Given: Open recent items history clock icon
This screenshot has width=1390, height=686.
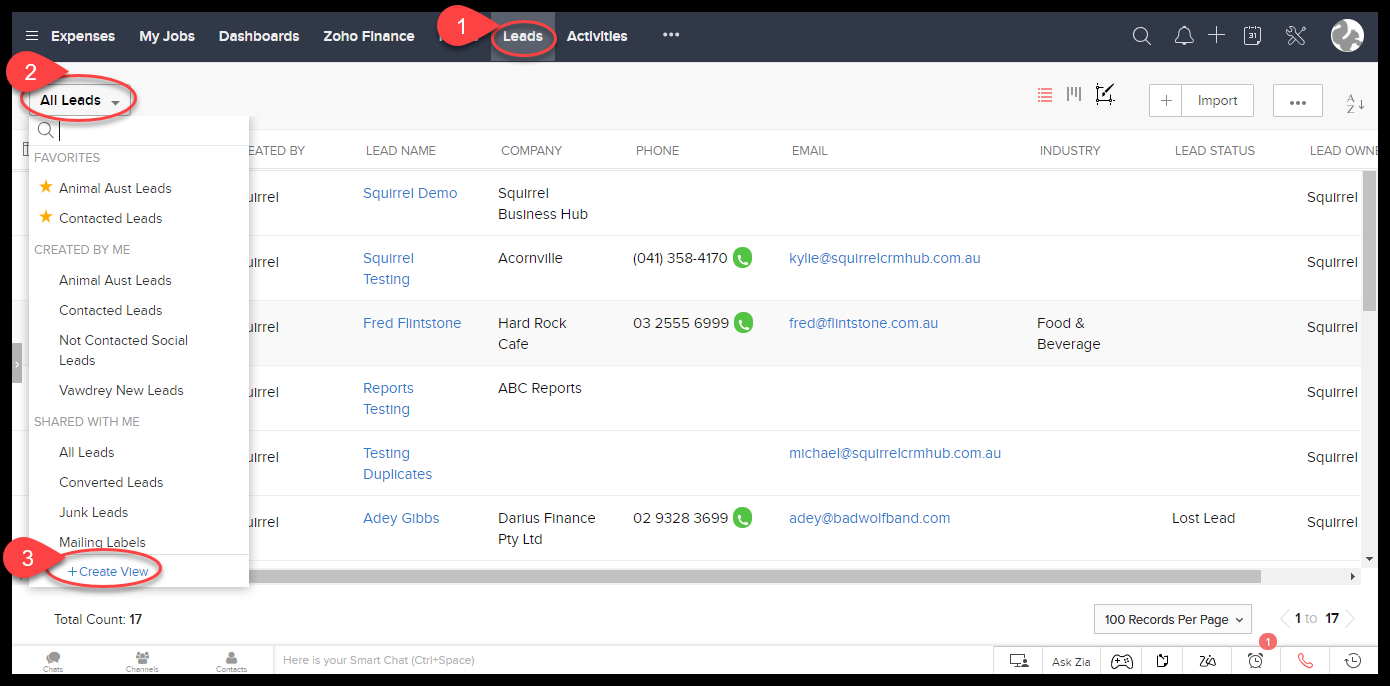Looking at the screenshot, I should 1353,660.
